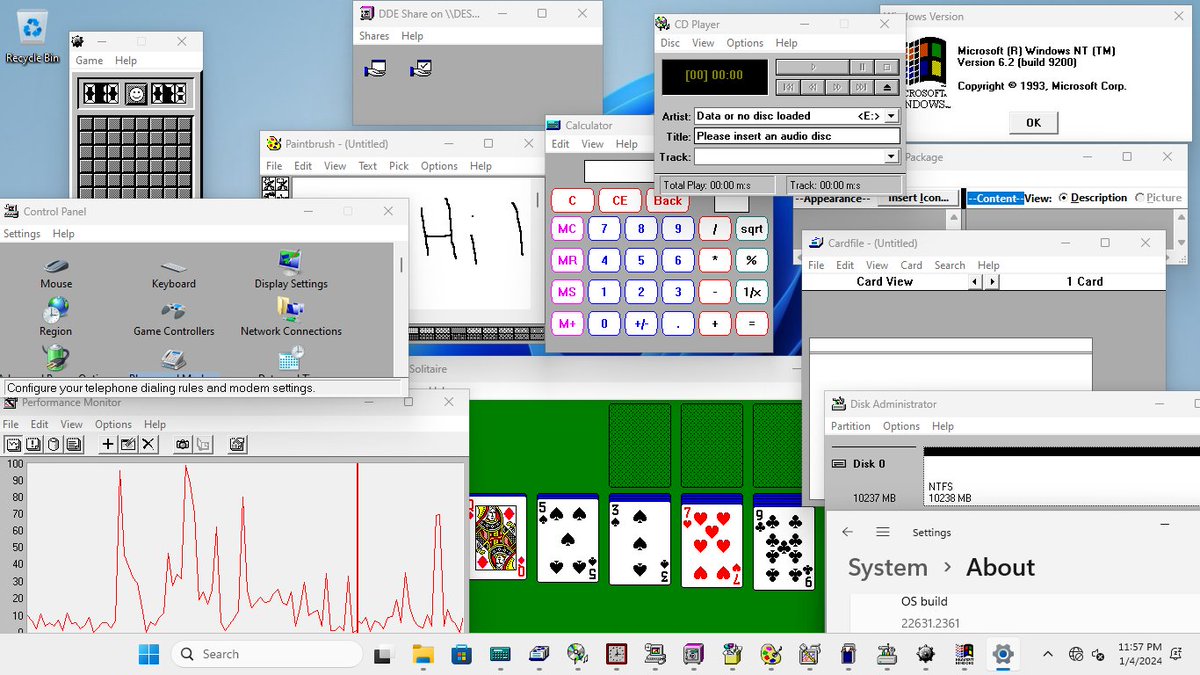Image resolution: width=1200 pixels, height=675 pixels.
Task: Open the Disc menu in CD Player
Action: click(670, 43)
